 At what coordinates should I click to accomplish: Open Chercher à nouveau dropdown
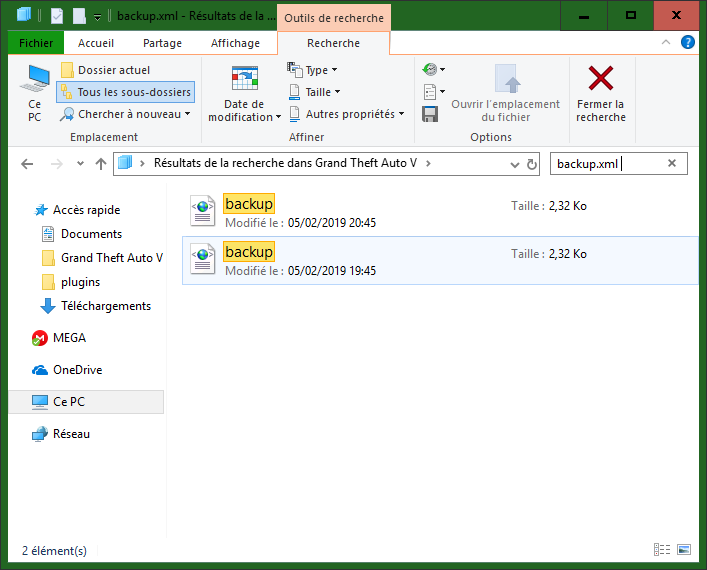pos(125,114)
